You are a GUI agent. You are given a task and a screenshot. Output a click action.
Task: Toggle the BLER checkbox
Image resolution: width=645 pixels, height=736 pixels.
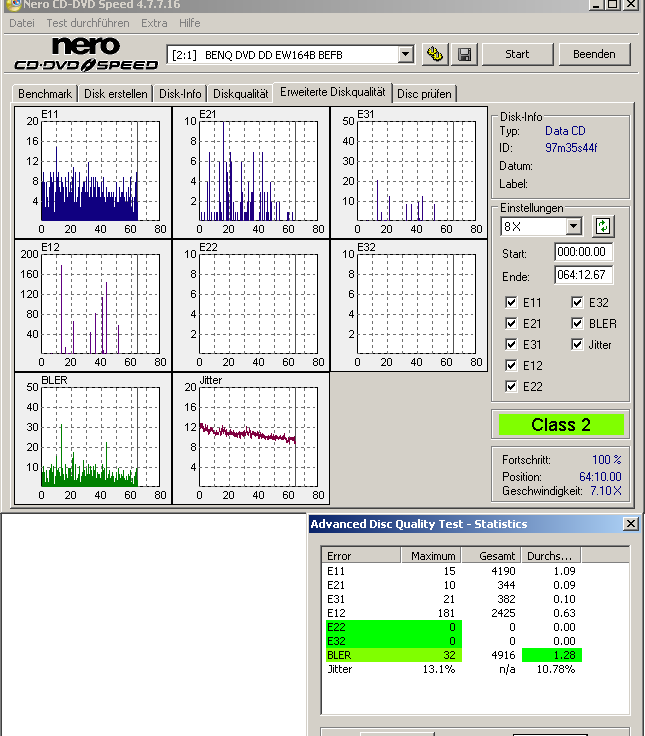click(x=577, y=324)
